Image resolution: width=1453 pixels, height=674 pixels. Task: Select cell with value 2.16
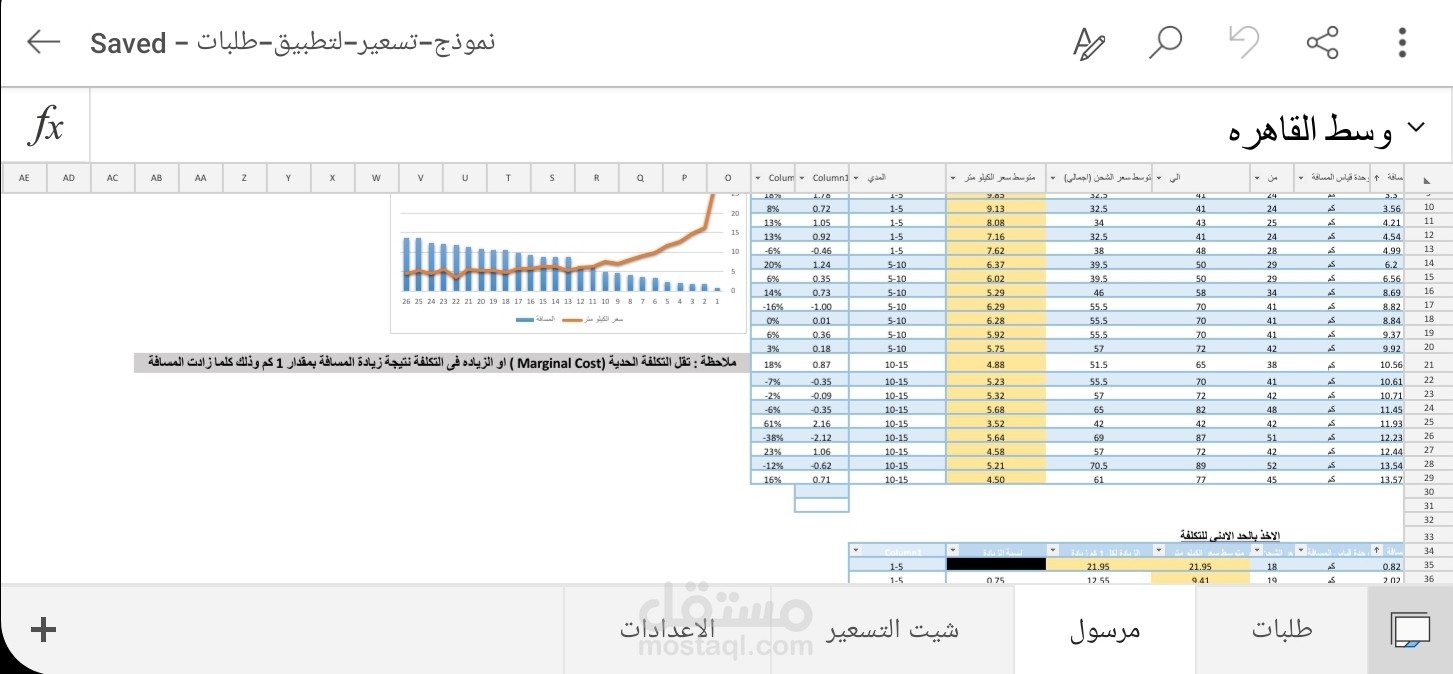coord(822,423)
